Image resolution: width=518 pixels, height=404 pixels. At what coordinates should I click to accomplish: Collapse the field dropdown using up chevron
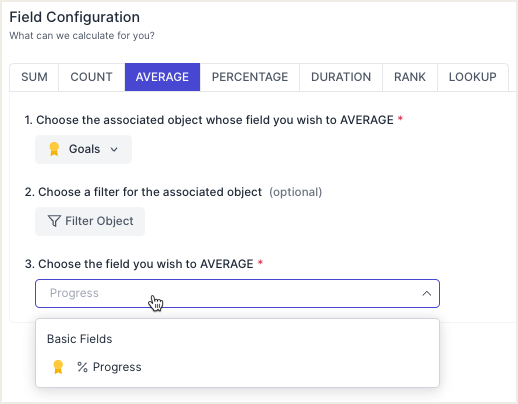click(x=426, y=293)
